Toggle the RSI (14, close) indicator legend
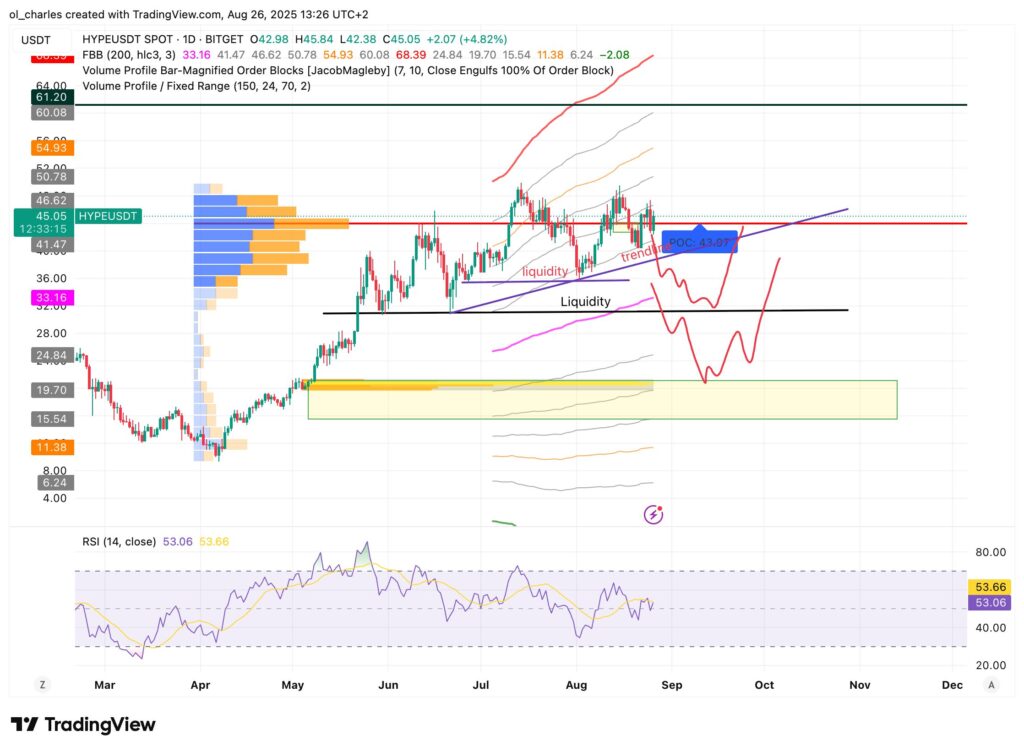 [119, 542]
